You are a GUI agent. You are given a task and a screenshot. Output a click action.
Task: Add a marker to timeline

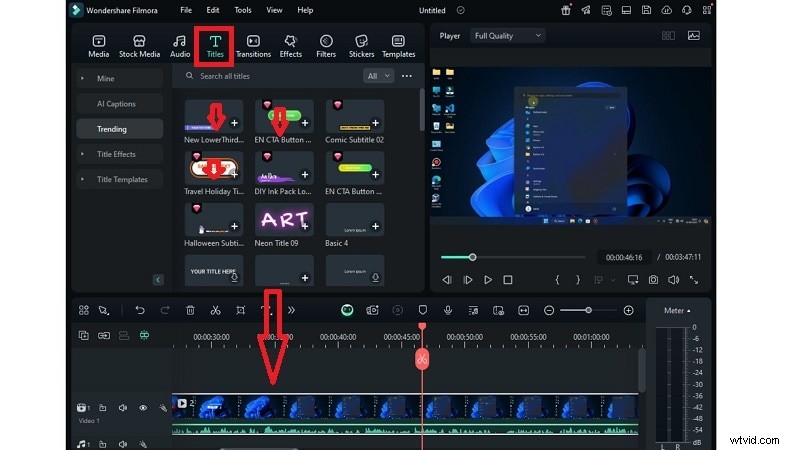[x=422, y=310]
